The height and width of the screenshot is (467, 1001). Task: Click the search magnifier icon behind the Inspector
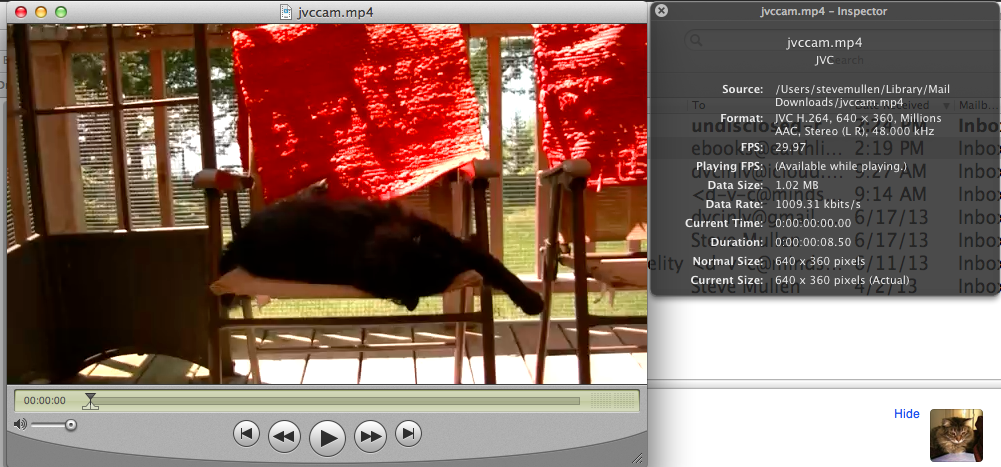tap(696, 40)
